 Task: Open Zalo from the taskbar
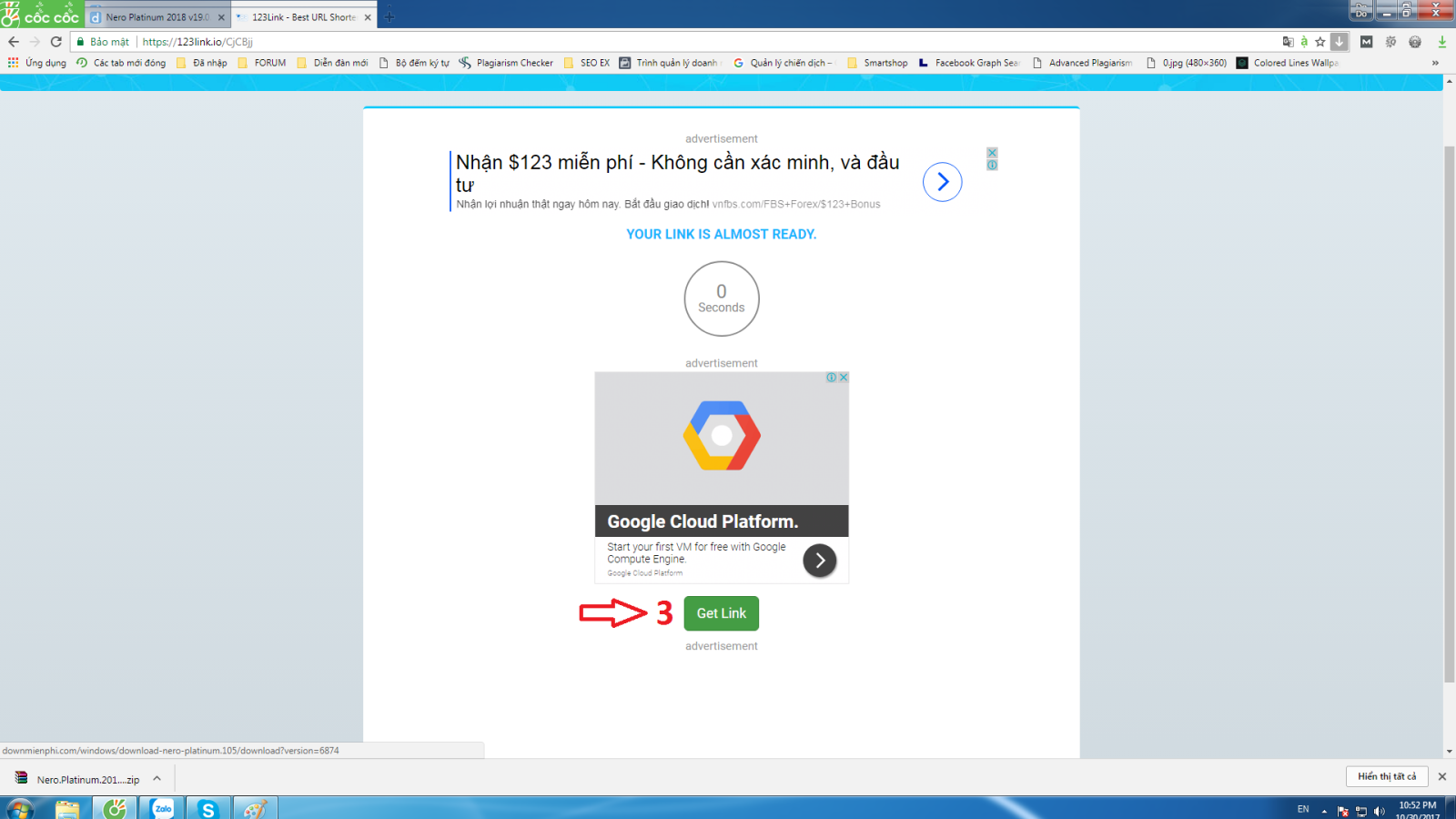[163, 808]
